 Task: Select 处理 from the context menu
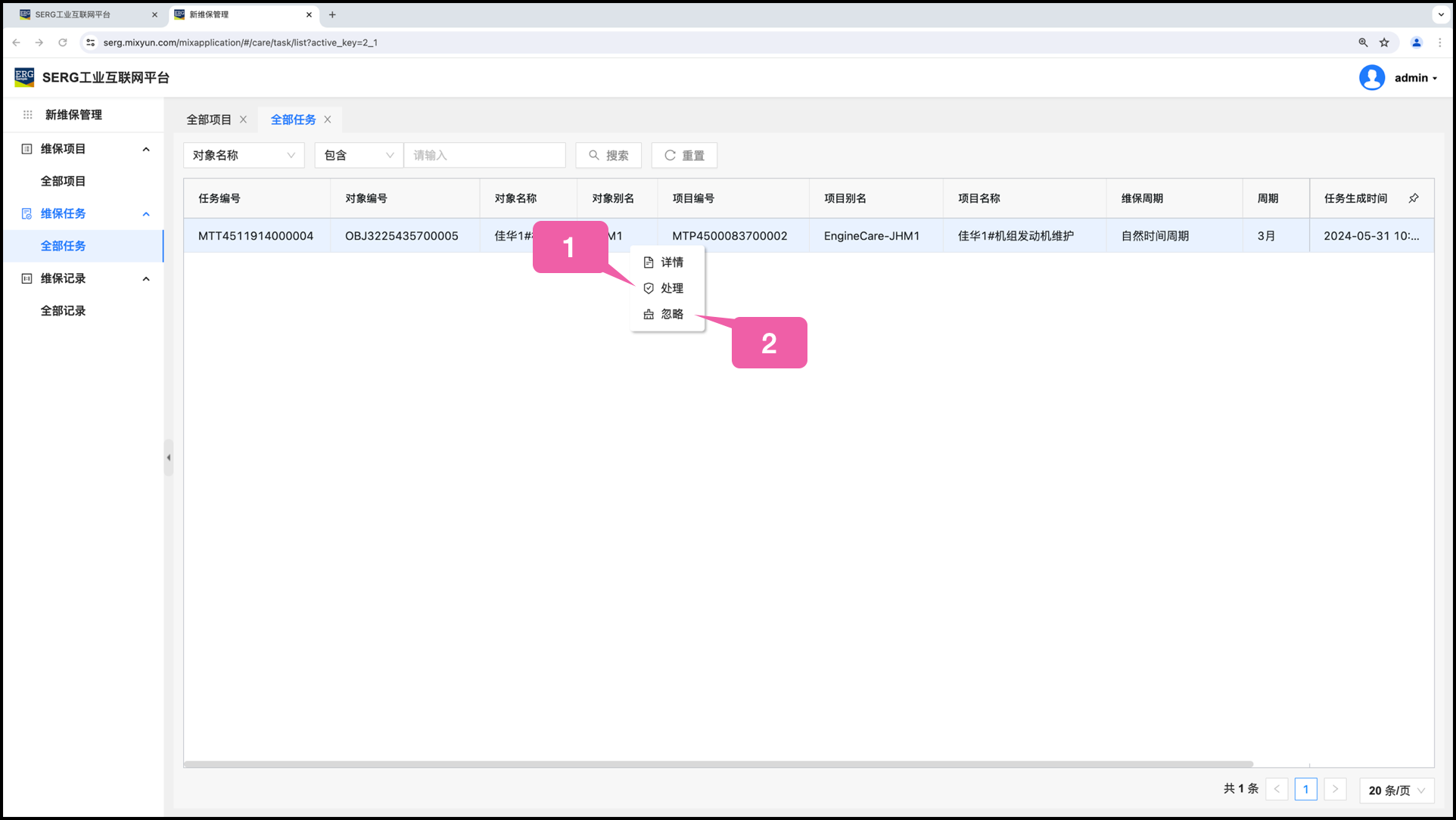click(664, 288)
